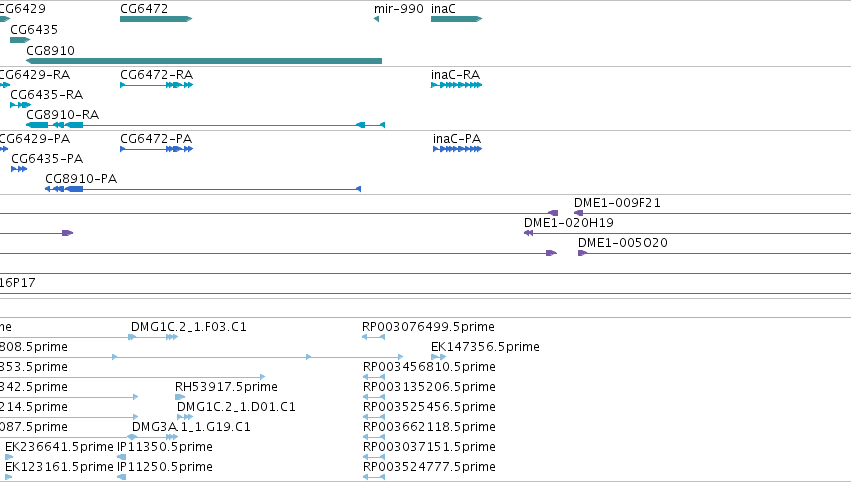
Task: Click RP003076499.5prime EST label
Action: [428, 327]
